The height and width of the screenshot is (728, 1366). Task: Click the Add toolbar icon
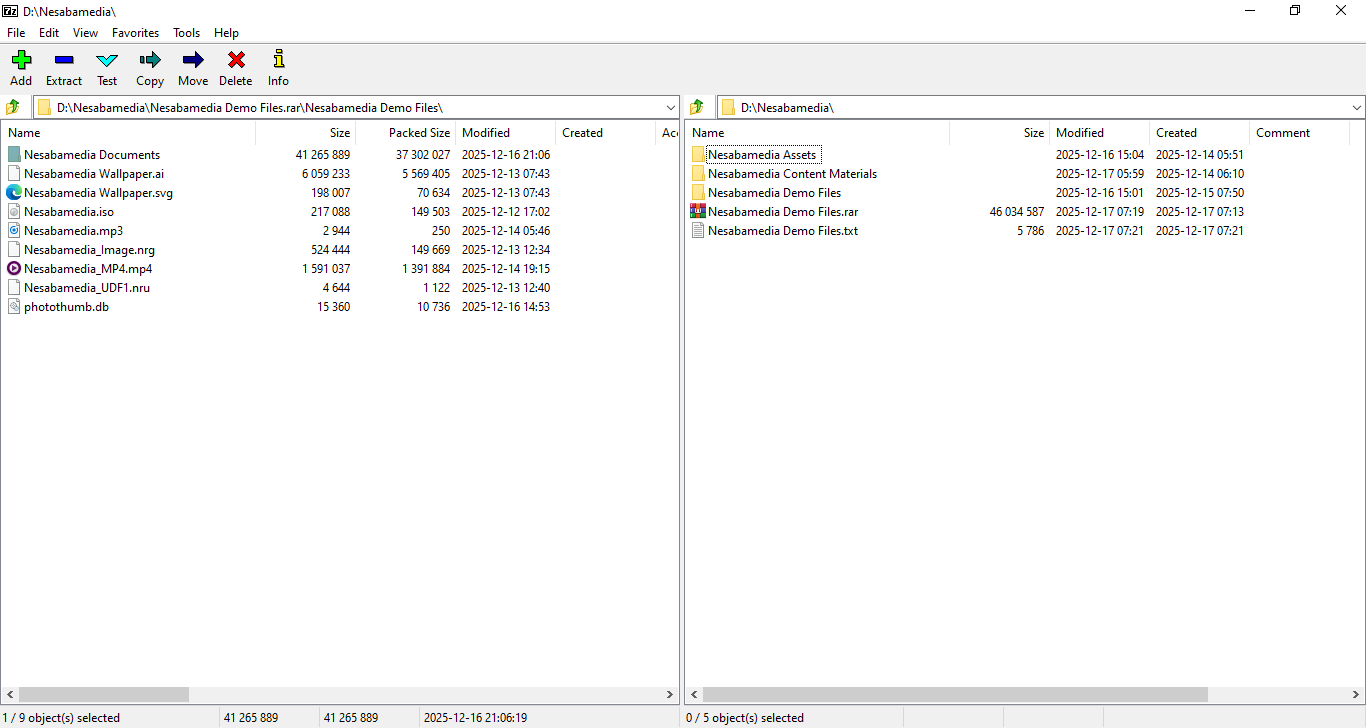click(x=21, y=61)
